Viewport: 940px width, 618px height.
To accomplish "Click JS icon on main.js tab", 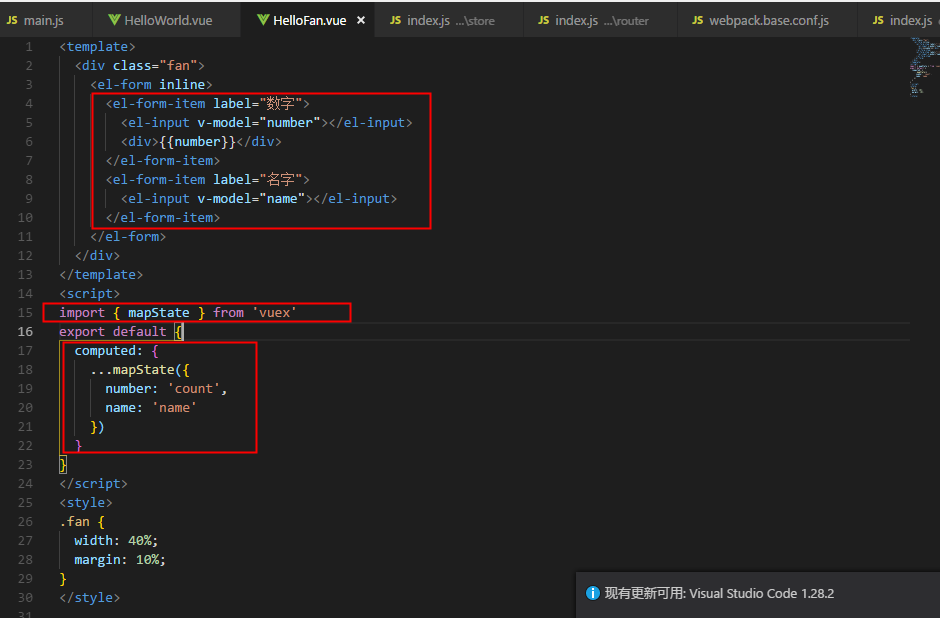I will (12, 20).
